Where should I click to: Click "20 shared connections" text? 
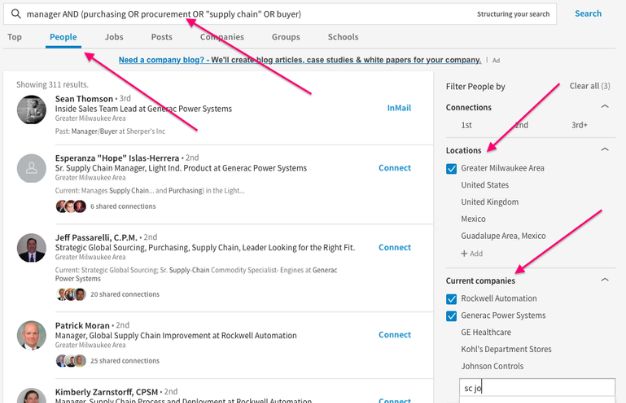[x=125, y=294]
